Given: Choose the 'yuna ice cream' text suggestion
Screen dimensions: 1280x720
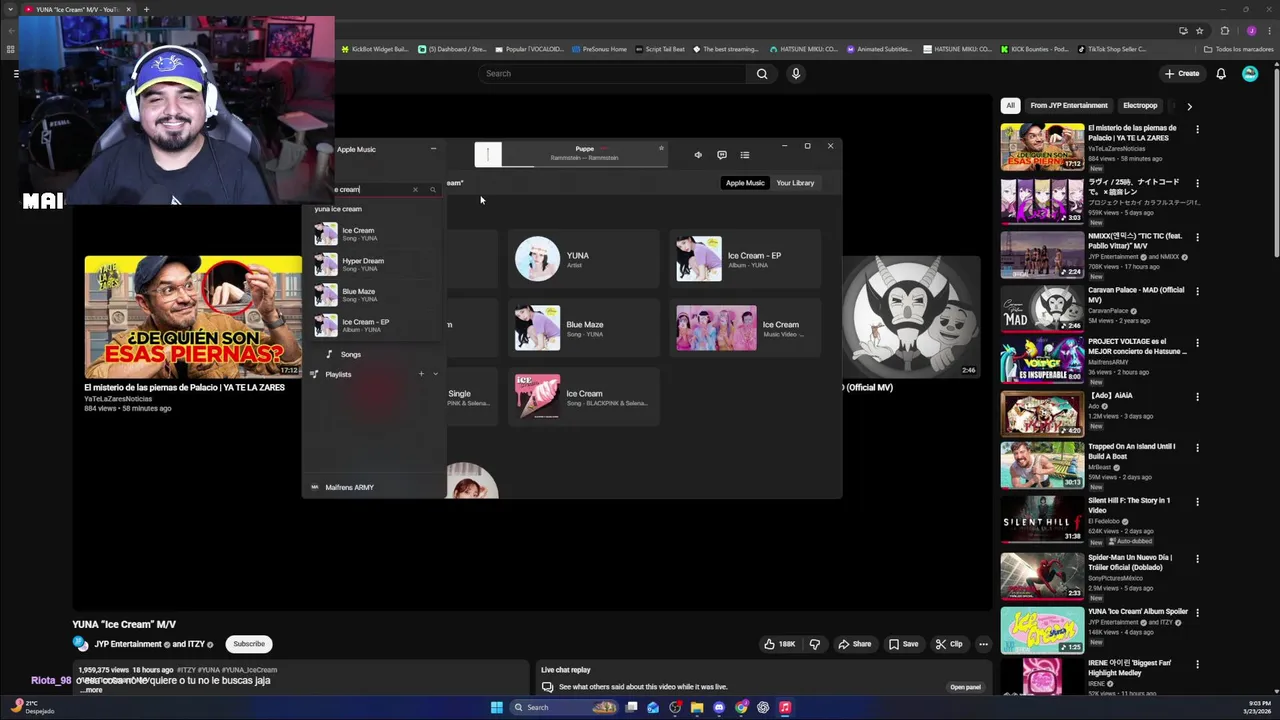Looking at the screenshot, I should point(338,209).
